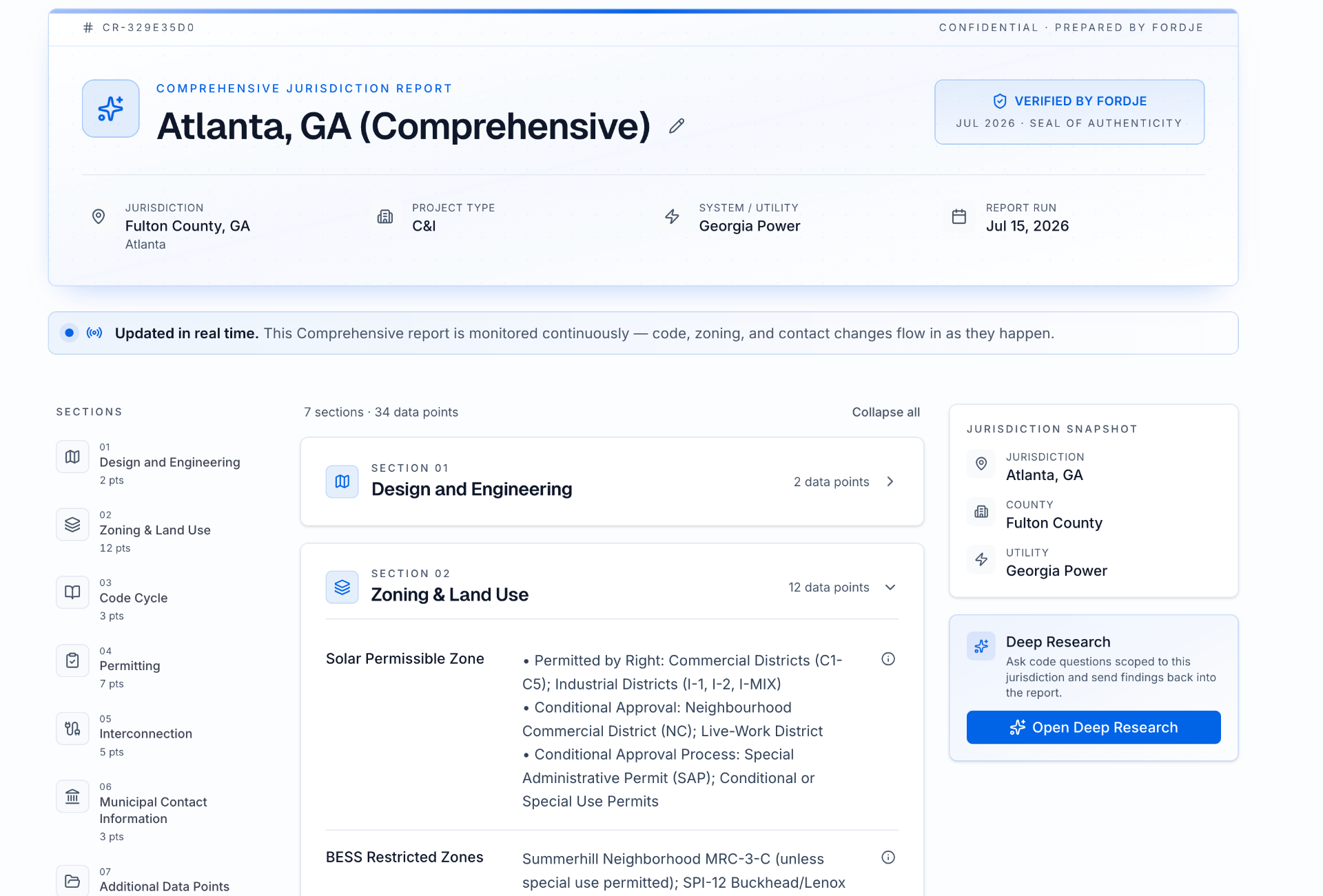Click the shield icon in the Verified by Fordje badge

[x=1000, y=101]
